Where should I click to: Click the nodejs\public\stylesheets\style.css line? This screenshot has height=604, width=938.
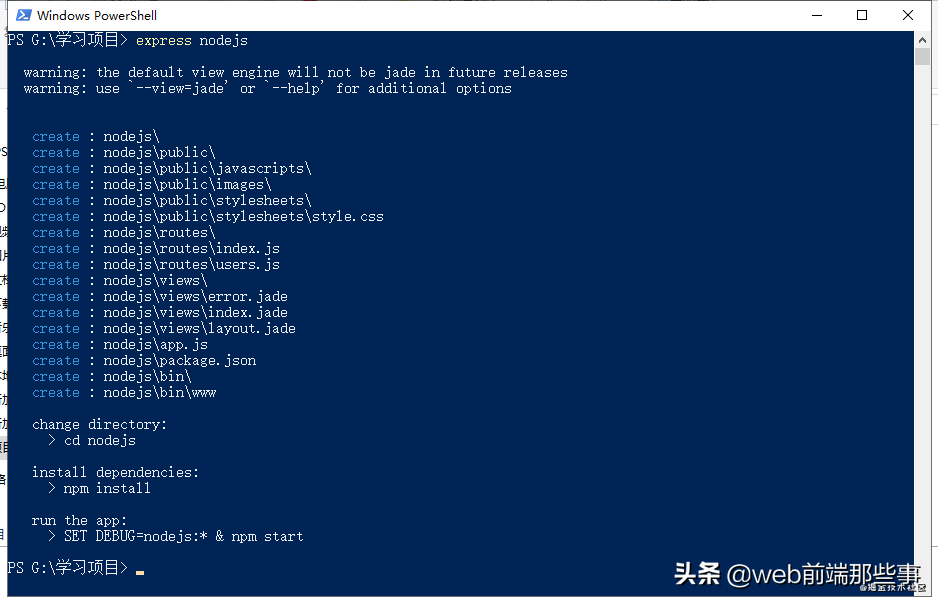[243, 216]
